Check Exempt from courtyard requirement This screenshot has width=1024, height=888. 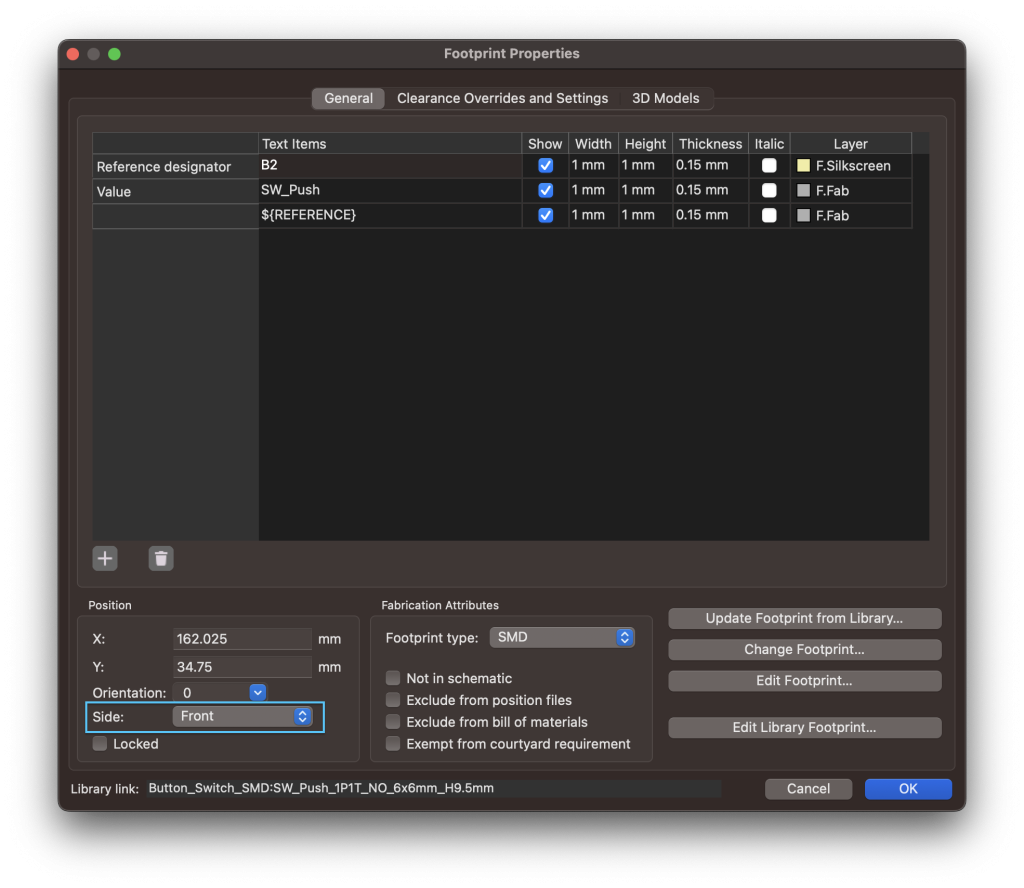[x=393, y=744]
